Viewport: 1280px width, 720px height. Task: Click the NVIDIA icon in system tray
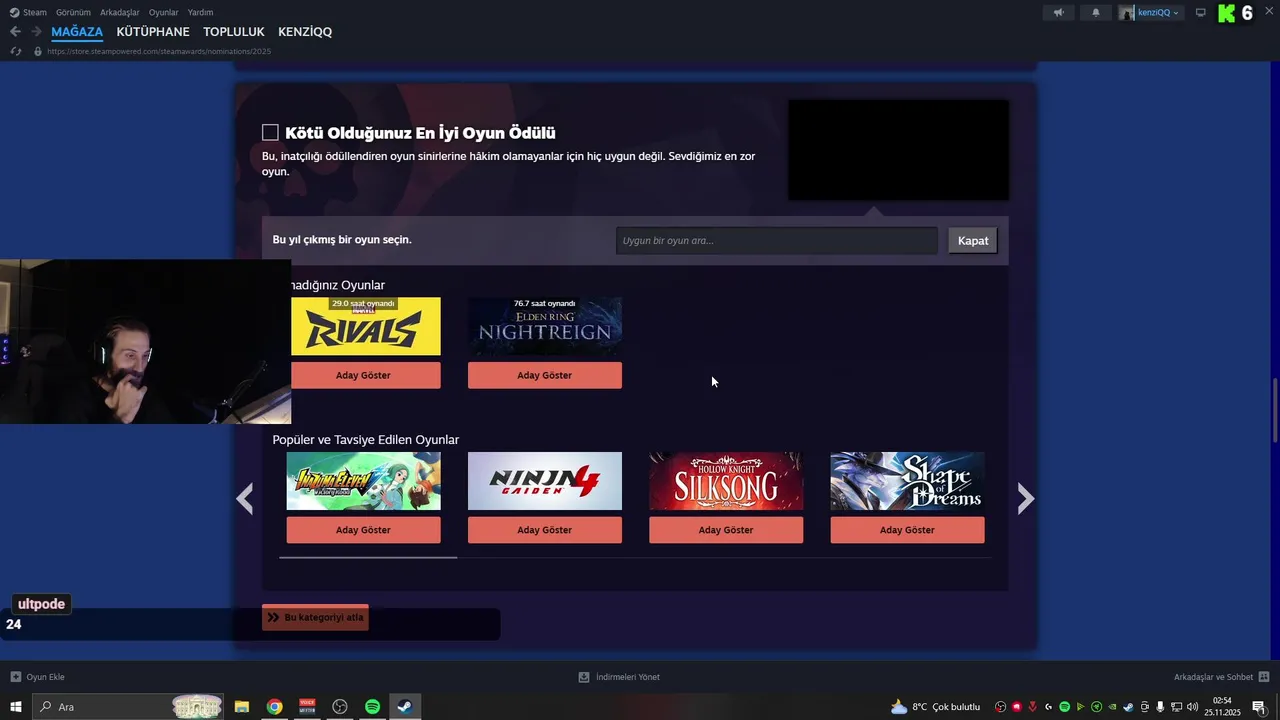tap(1112, 707)
